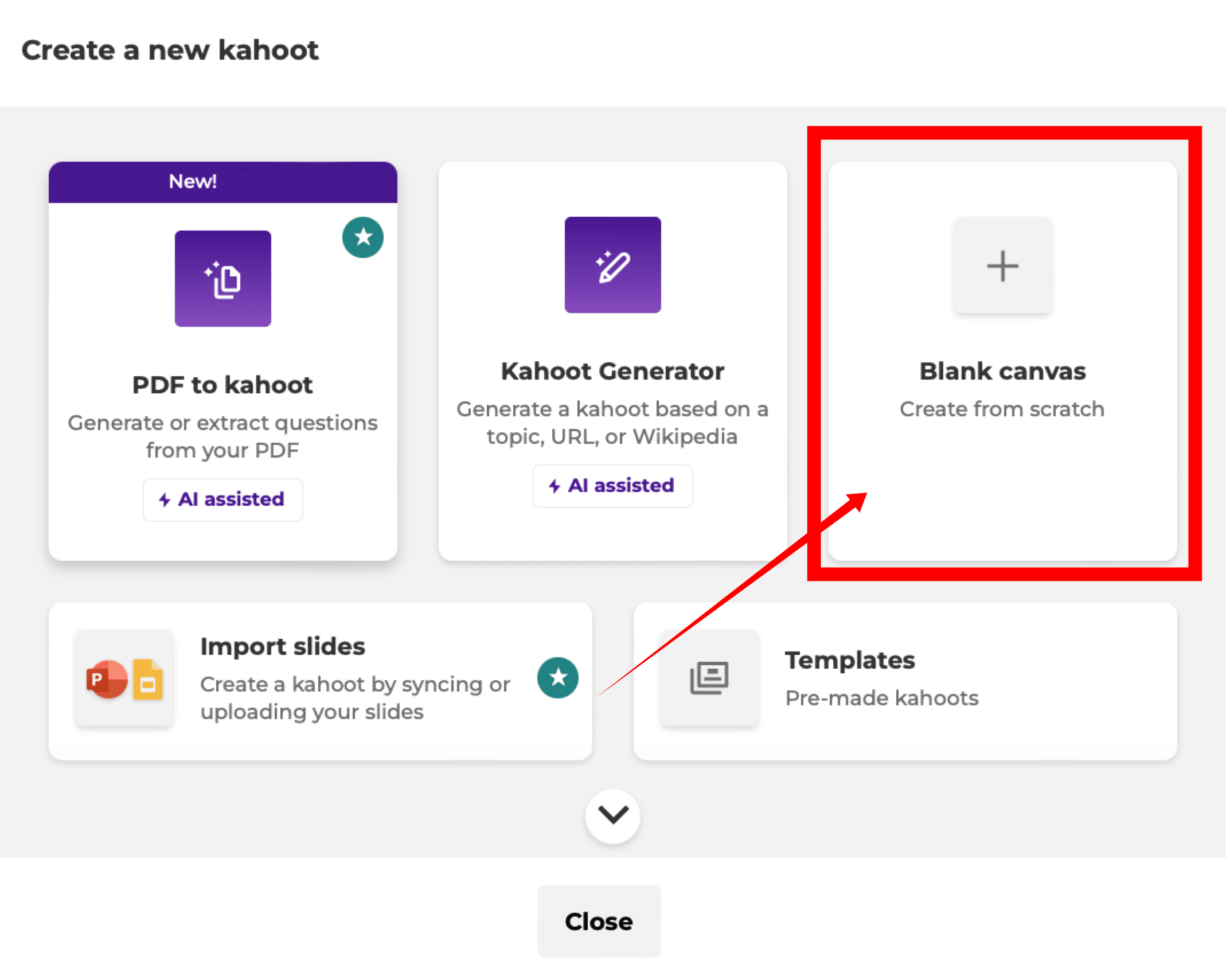Viewport: 1226px width, 980px height.
Task: Click the Templates stacked pages icon
Action: tap(709, 678)
